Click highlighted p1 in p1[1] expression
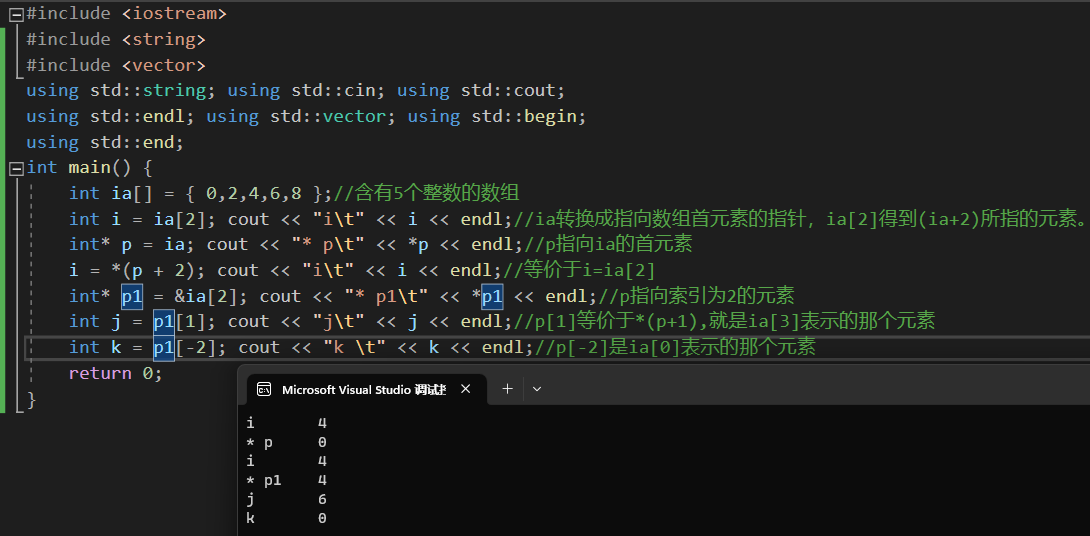The height and width of the screenshot is (536, 1090). (163, 321)
